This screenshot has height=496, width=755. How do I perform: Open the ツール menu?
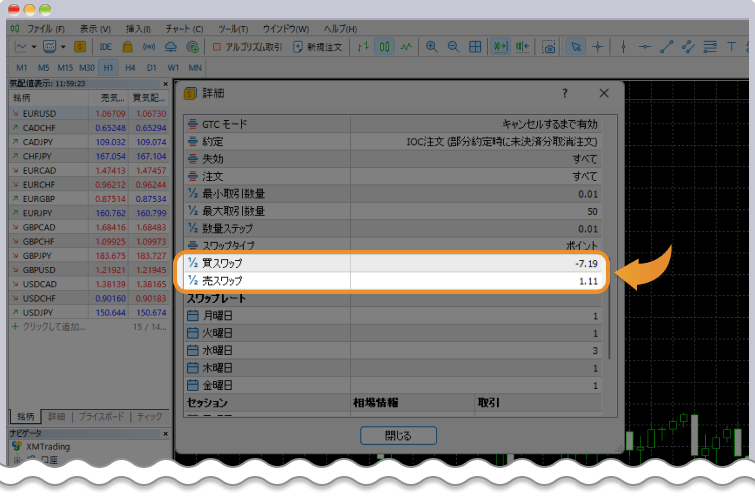coord(233,29)
